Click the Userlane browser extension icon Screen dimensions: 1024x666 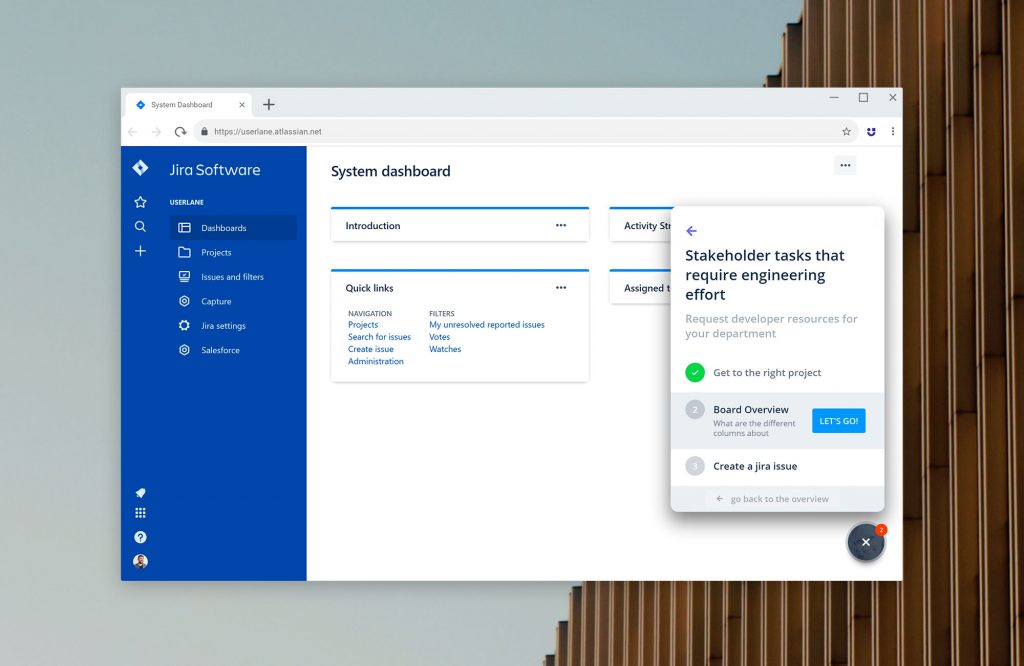tap(871, 131)
